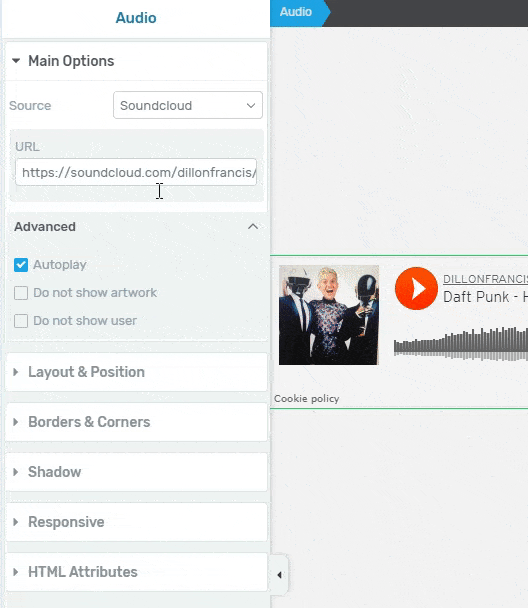Click the Borders & Corners arrow icon
The width and height of the screenshot is (528, 608).
point(16,422)
